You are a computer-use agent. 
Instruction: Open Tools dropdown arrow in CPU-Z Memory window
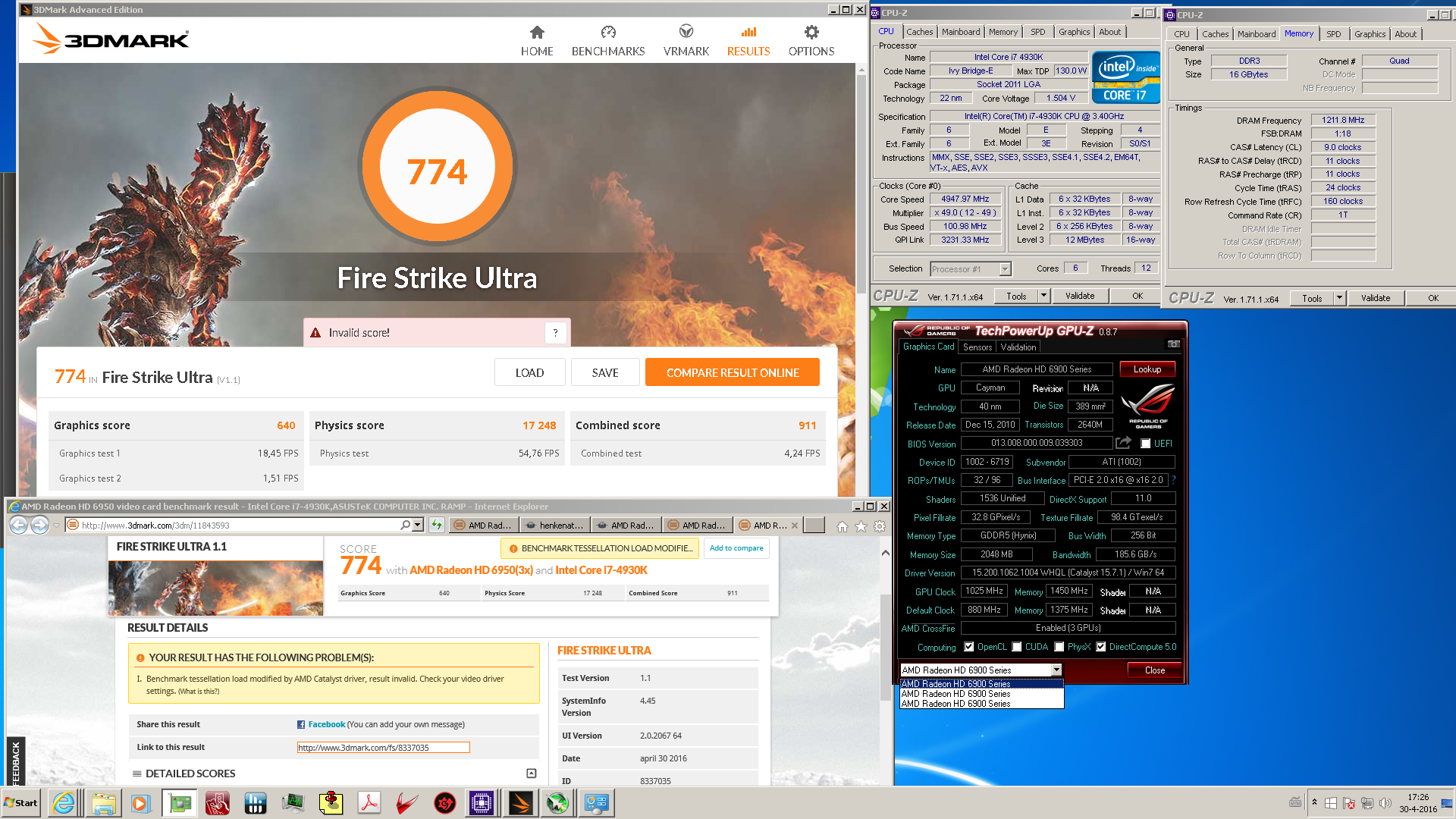(x=1339, y=298)
